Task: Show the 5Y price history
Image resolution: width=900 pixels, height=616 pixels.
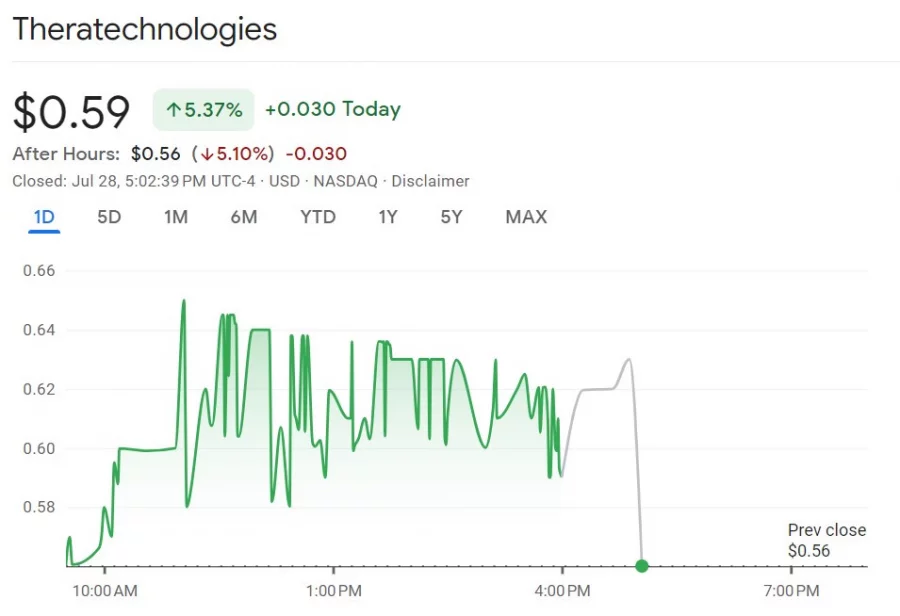Action: pos(450,216)
